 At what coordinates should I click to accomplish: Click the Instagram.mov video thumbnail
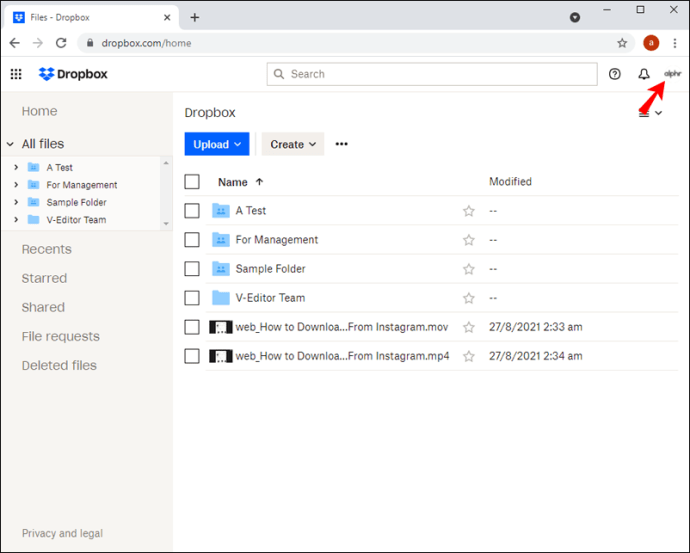(220, 327)
